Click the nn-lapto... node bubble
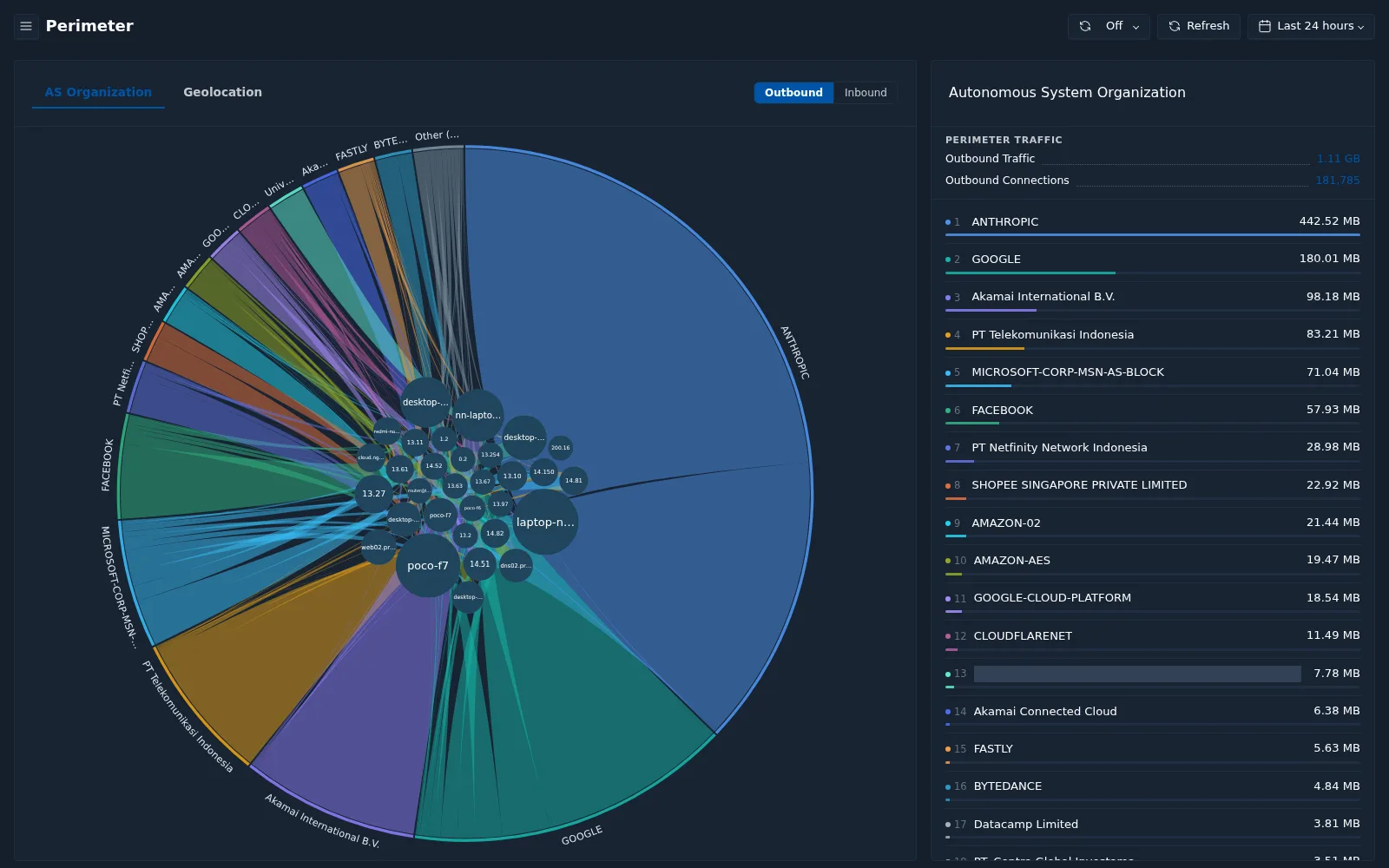This screenshot has width=1389, height=868. point(477,415)
